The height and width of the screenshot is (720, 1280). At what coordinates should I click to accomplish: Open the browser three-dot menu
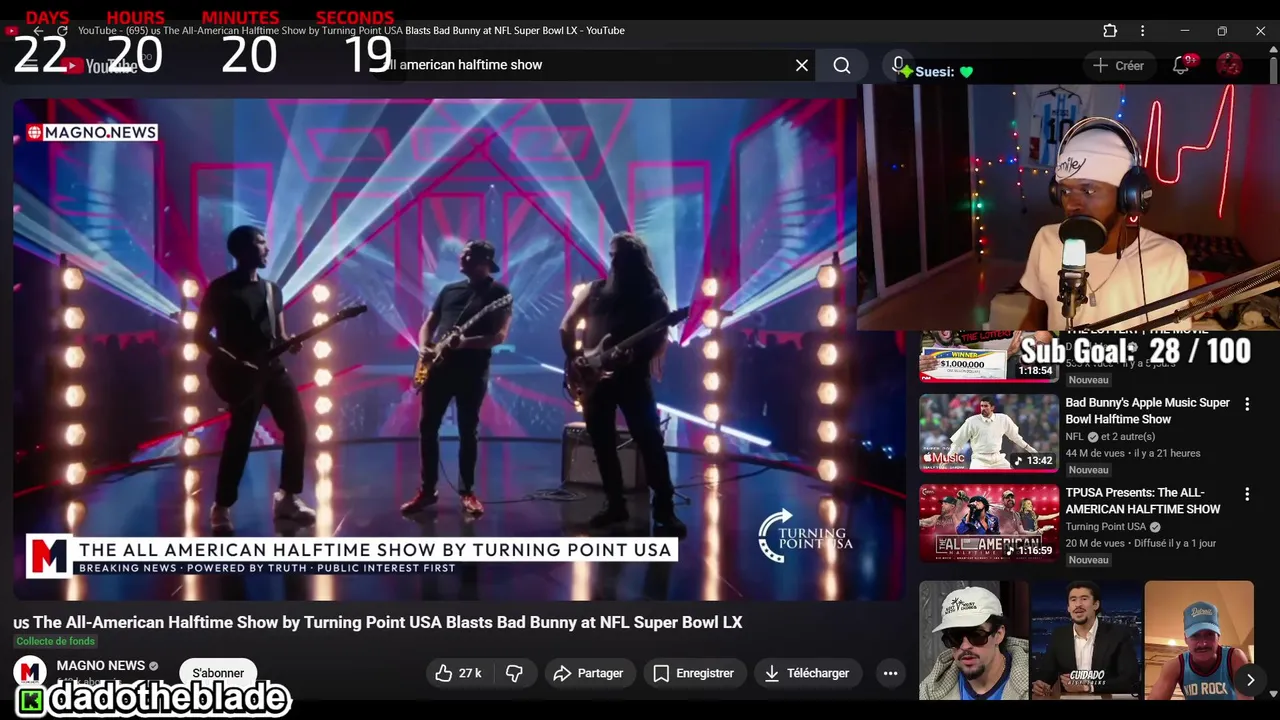pyautogui.click(x=1142, y=31)
